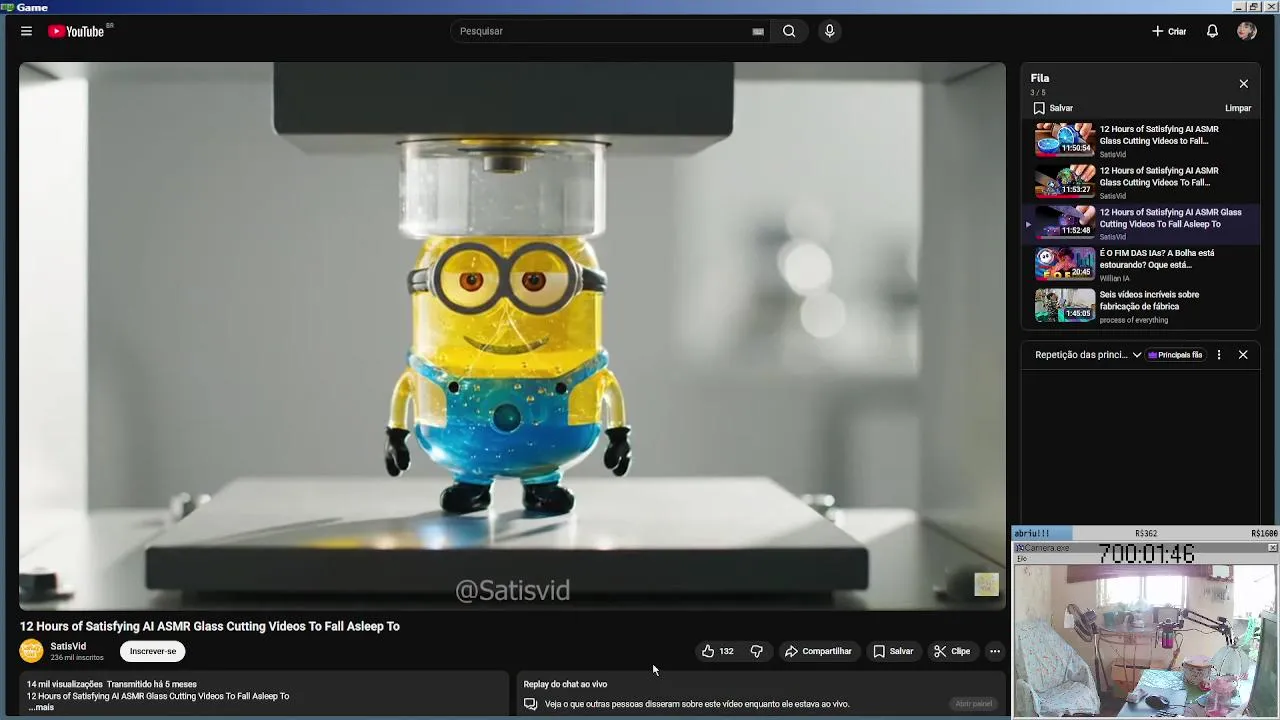
Task: Click the video player to pause
Action: click(512, 336)
